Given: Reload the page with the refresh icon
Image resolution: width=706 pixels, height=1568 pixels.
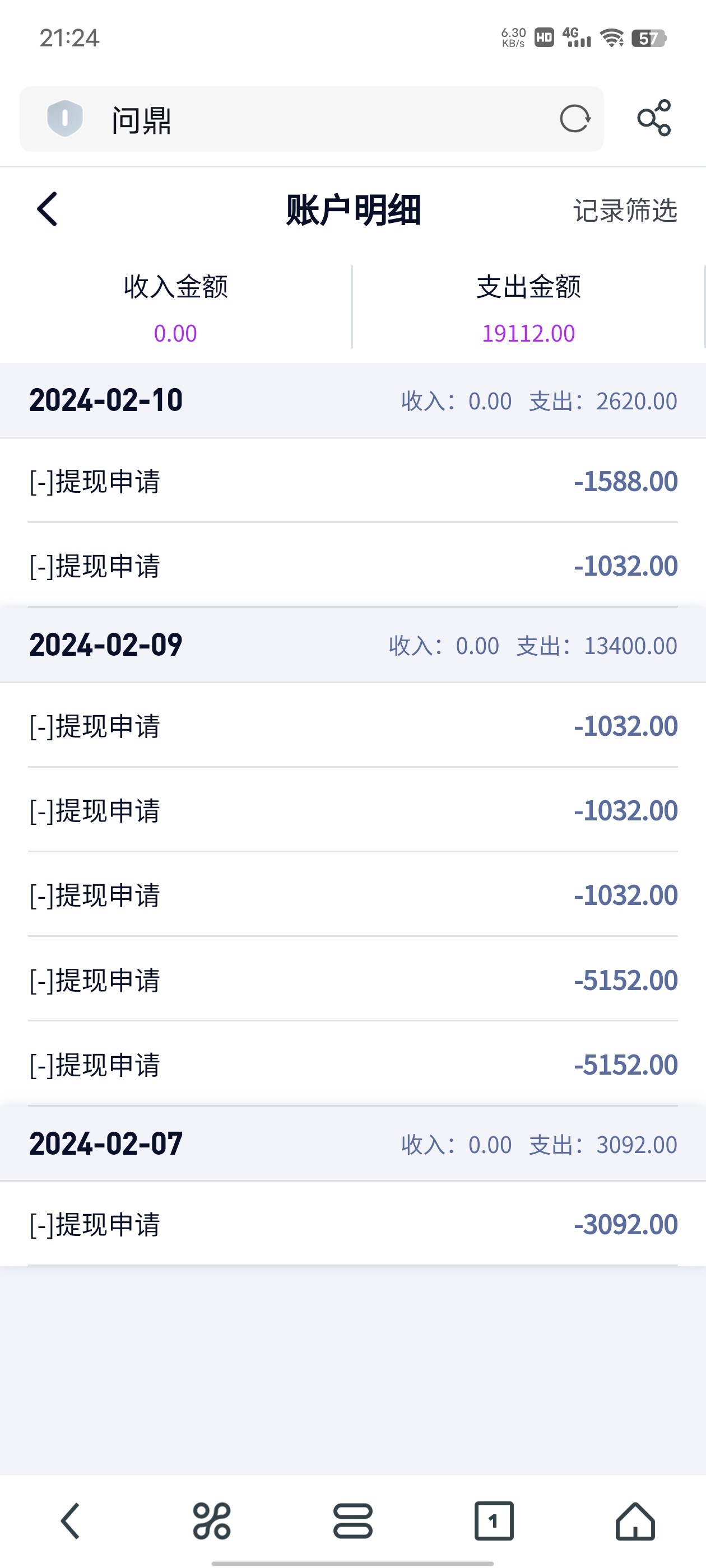Looking at the screenshot, I should point(574,119).
